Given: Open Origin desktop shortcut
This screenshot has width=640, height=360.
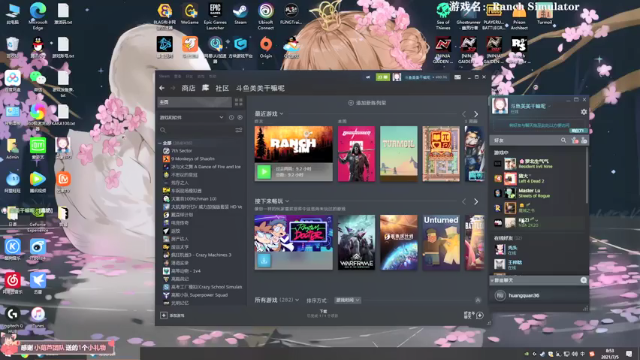Looking at the screenshot, I should (x=266, y=47).
